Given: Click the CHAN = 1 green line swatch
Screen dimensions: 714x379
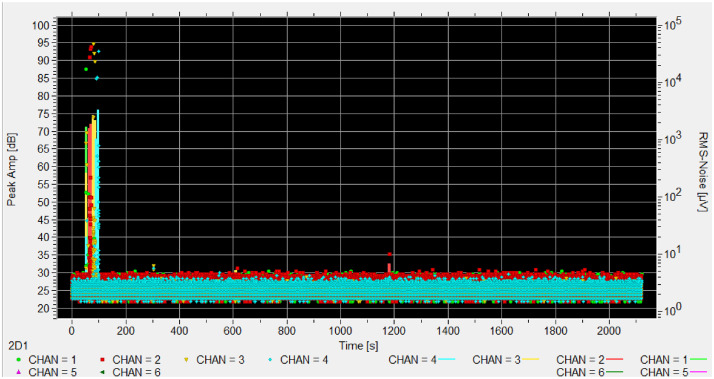Looking at the screenshot, I should point(698,360).
